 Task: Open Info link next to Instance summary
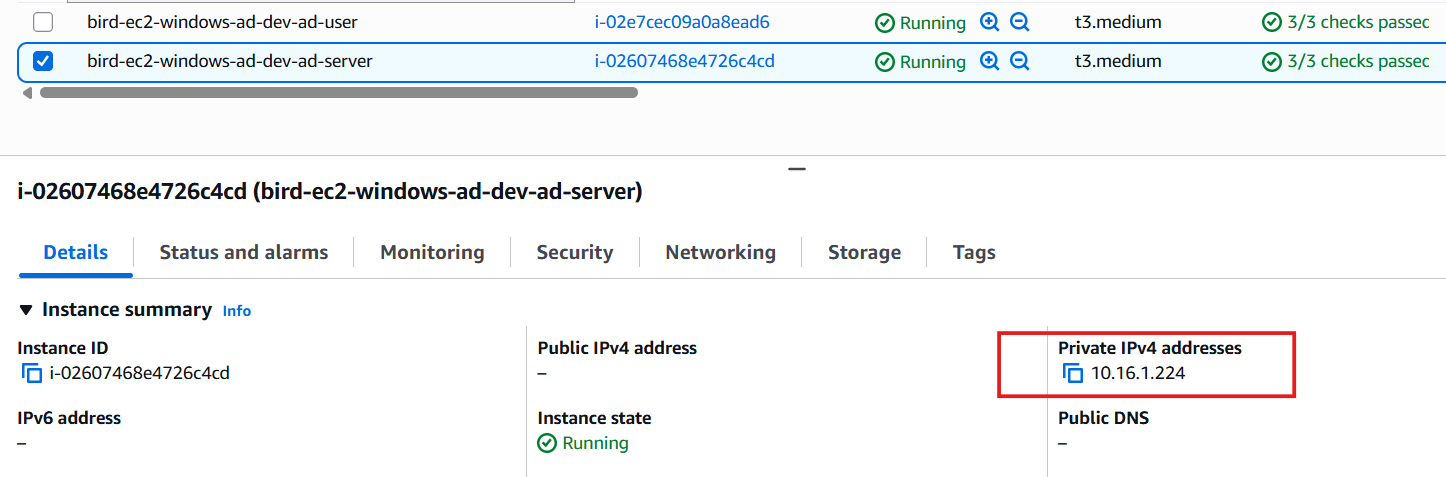(x=237, y=311)
